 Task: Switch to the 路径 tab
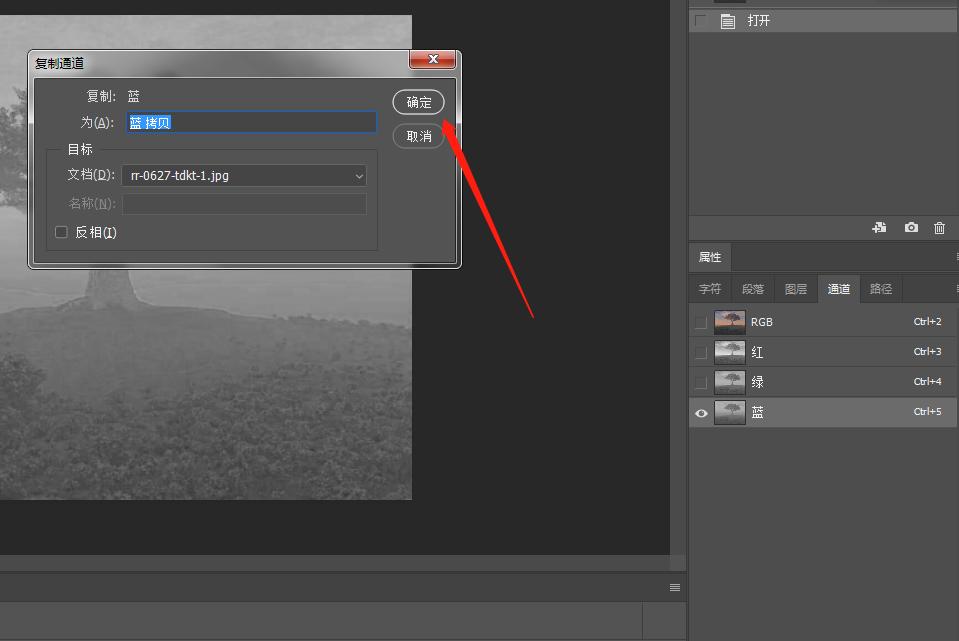pyautogui.click(x=881, y=289)
